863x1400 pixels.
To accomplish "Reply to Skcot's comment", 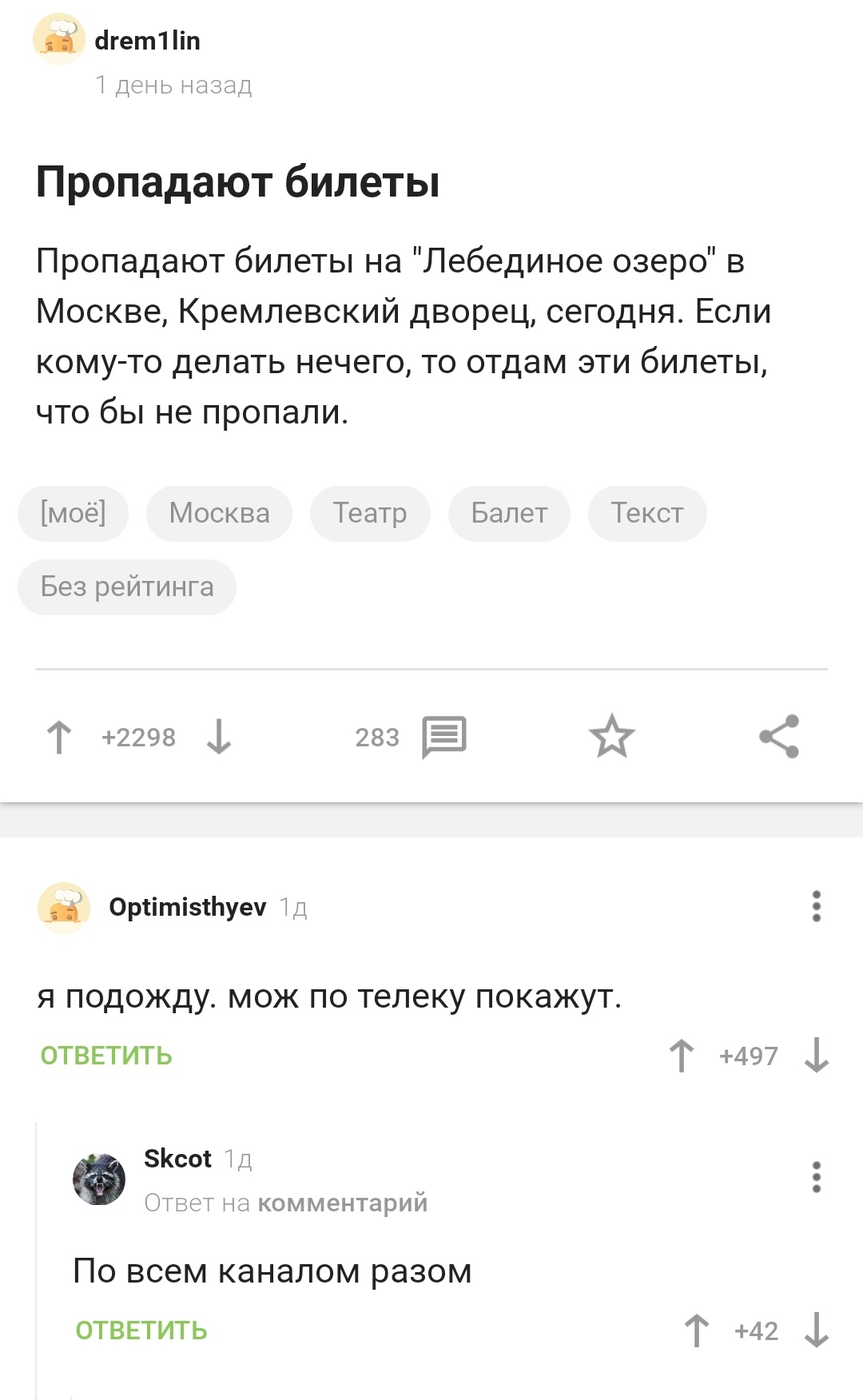I will 141,1330.
